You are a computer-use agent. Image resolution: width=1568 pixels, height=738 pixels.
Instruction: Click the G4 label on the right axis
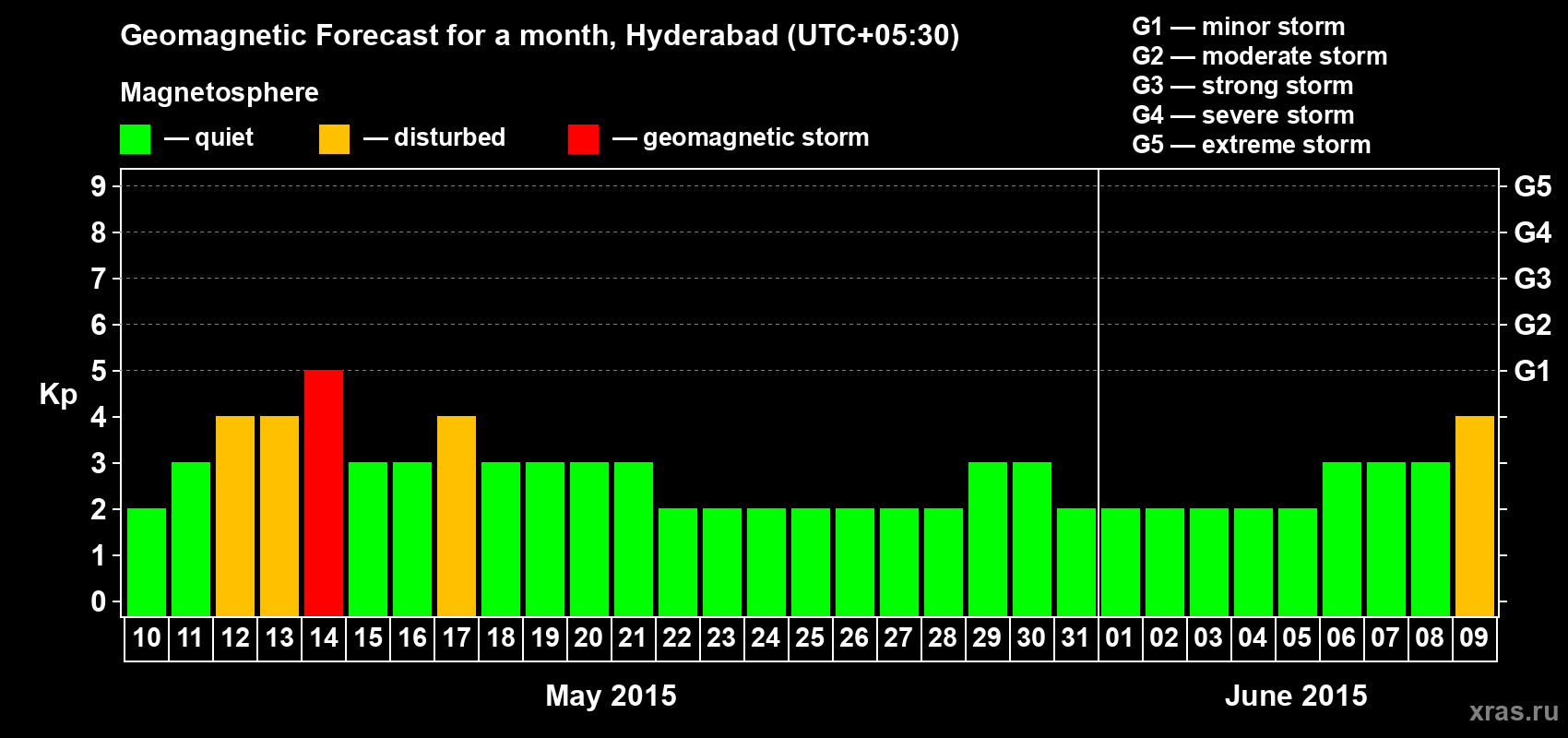tap(1533, 232)
